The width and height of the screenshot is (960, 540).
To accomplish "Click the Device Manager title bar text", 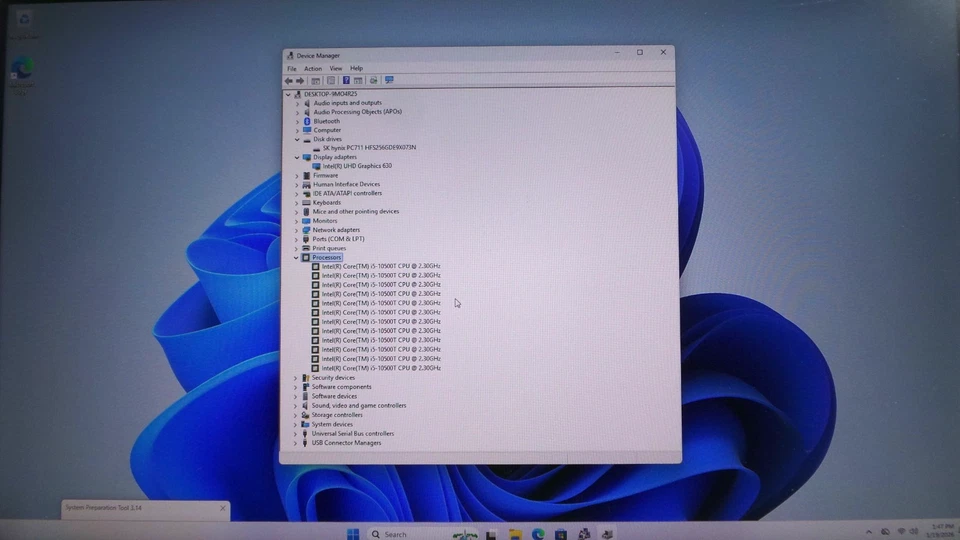I will click(318, 56).
